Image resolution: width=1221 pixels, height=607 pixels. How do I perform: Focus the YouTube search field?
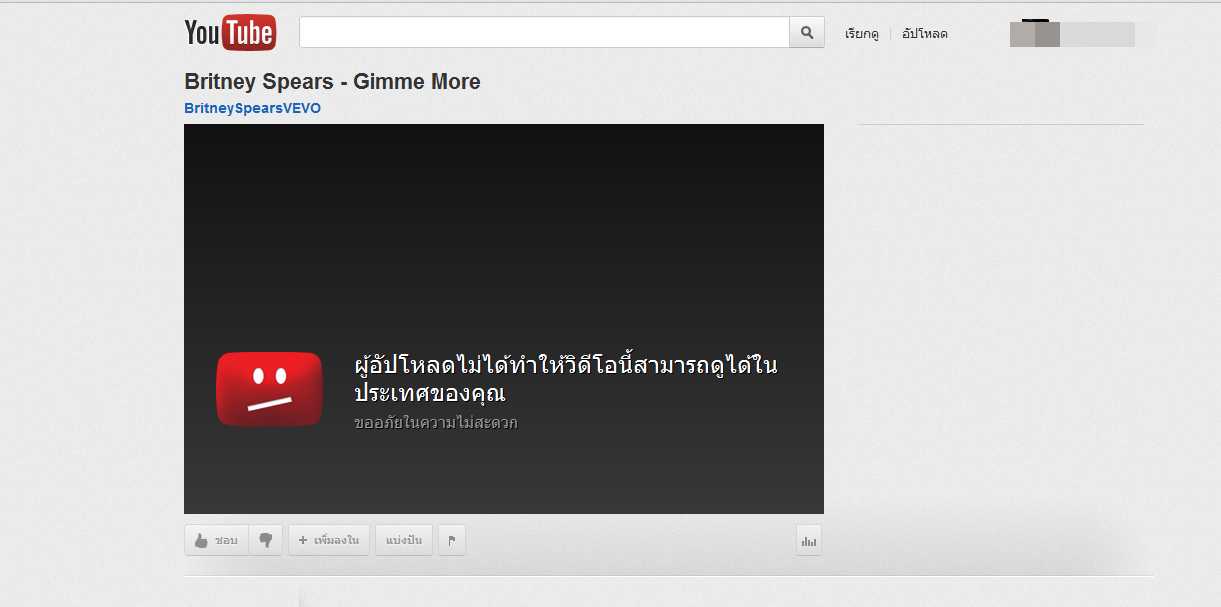[544, 32]
